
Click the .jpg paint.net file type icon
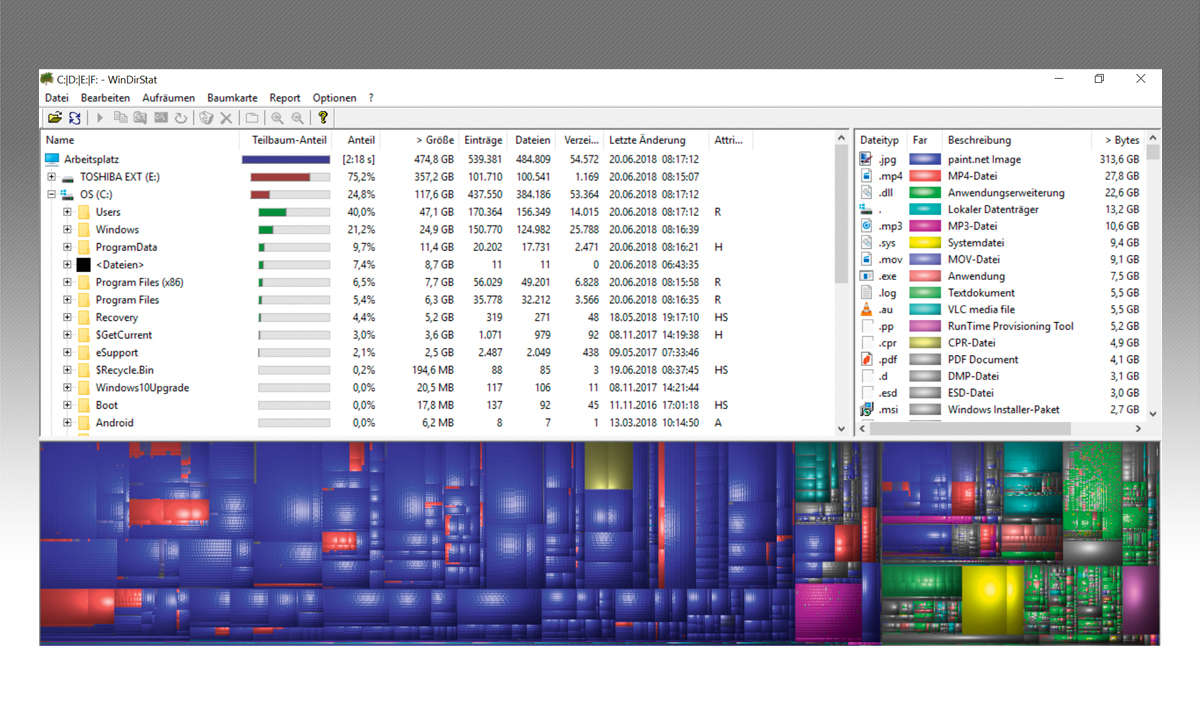[867, 159]
